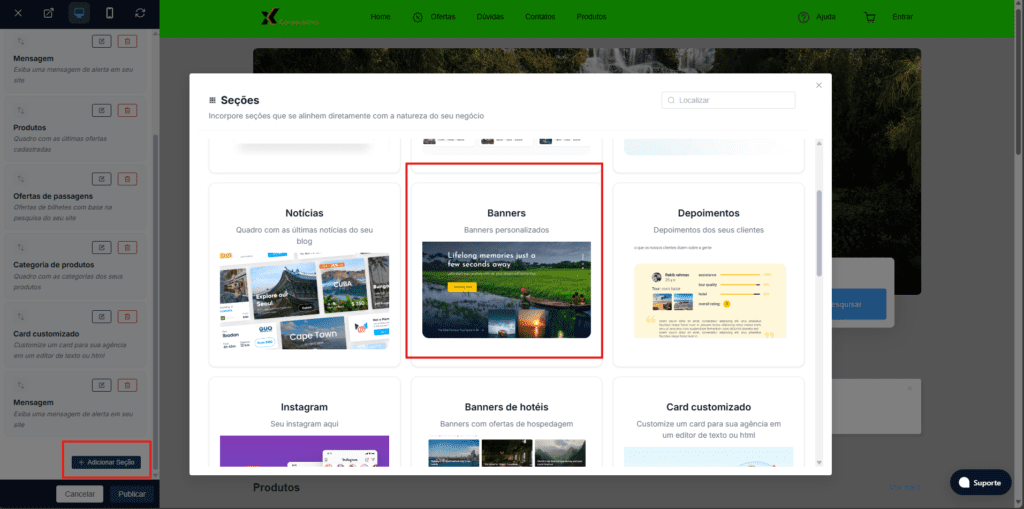Click the Produtos heading below the dialog
The height and width of the screenshot is (509, 1024).
pos(276,487)
